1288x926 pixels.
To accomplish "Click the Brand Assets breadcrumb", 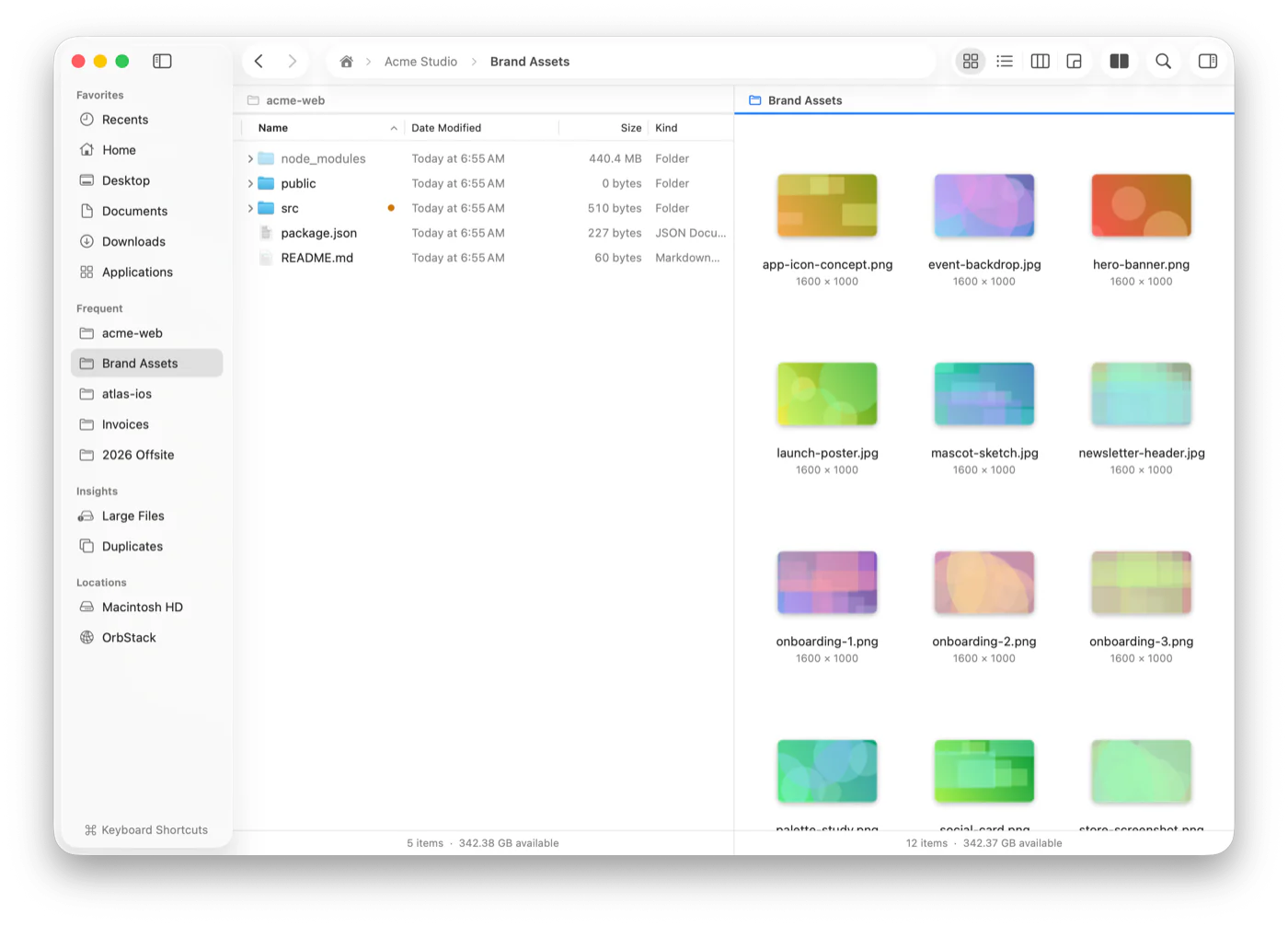I will pyautogui.click(x=530, y=62).
